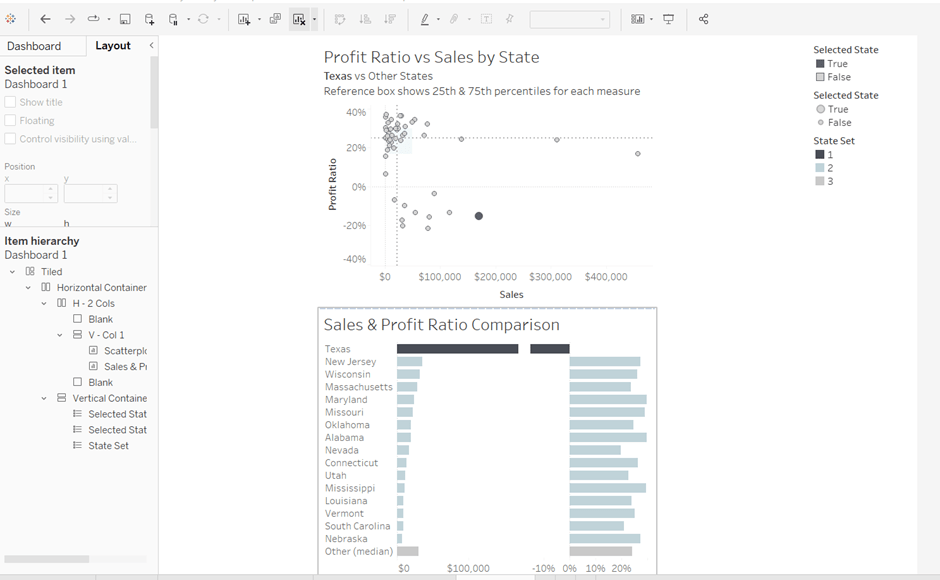Toggle the Floating checkbox
Screen dimensions: 940x580
tap(10, 121)
